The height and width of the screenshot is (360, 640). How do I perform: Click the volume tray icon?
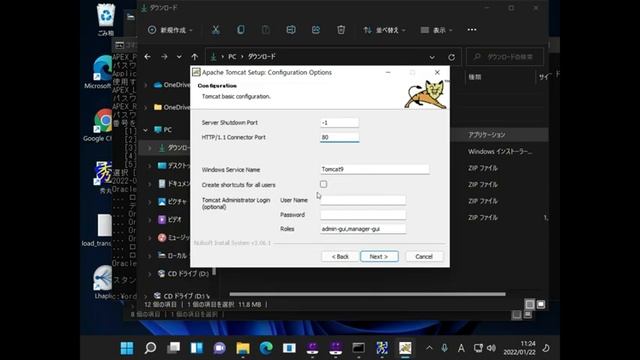(x=491, y=348)
